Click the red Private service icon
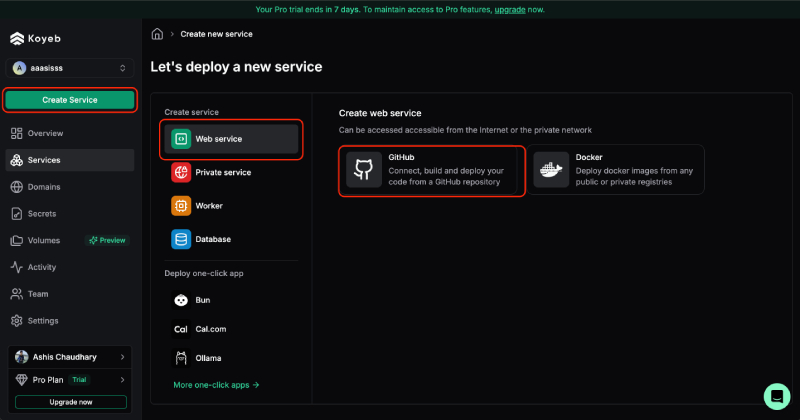This screenshot has height=420, width=800. click(181, 172)
